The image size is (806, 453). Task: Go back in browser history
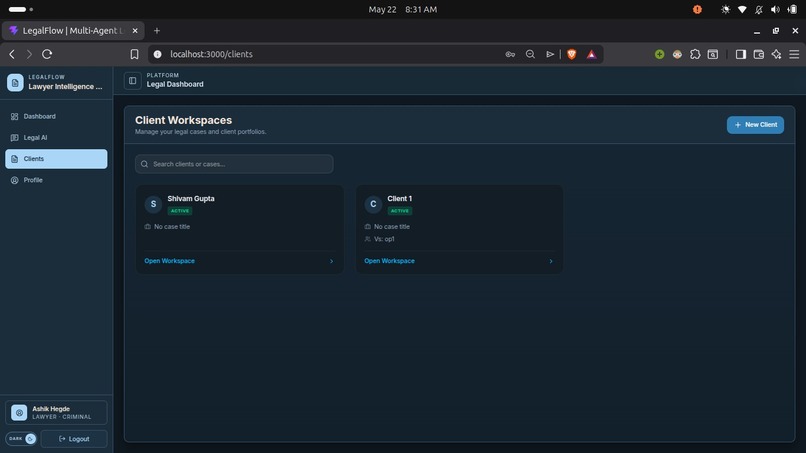tap(12, 54)
